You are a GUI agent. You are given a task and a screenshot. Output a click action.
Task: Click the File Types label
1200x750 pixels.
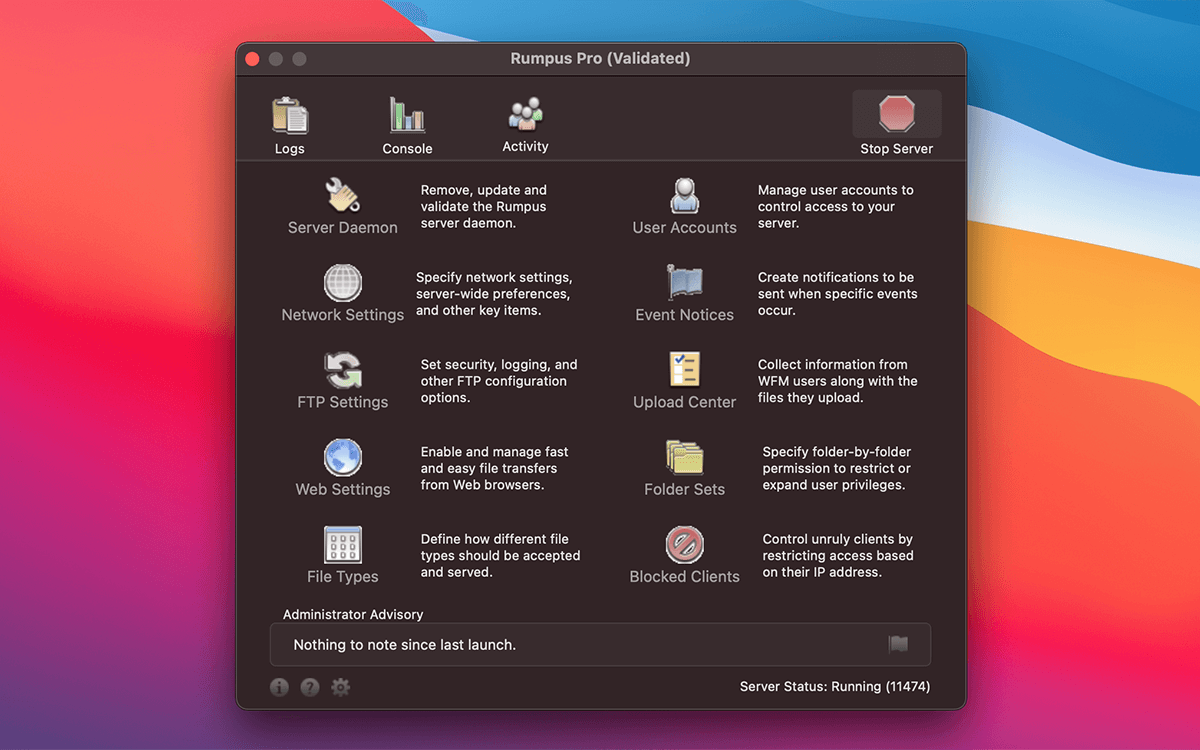click(343, 577)
